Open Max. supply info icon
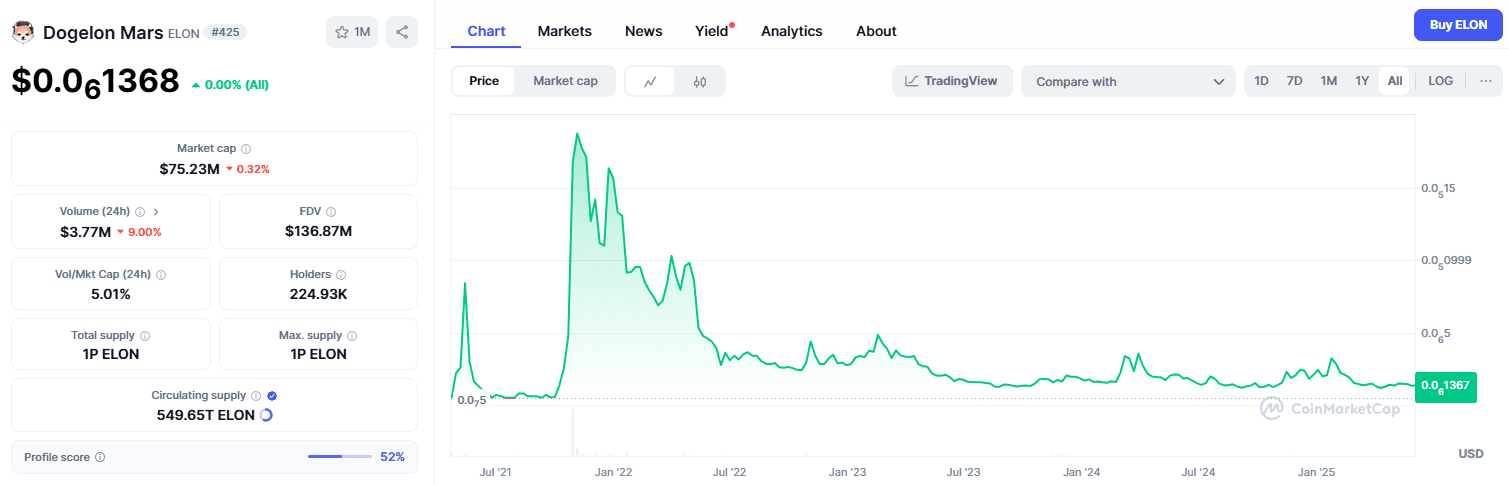1509x485 pixels. (x=352, y=336)
